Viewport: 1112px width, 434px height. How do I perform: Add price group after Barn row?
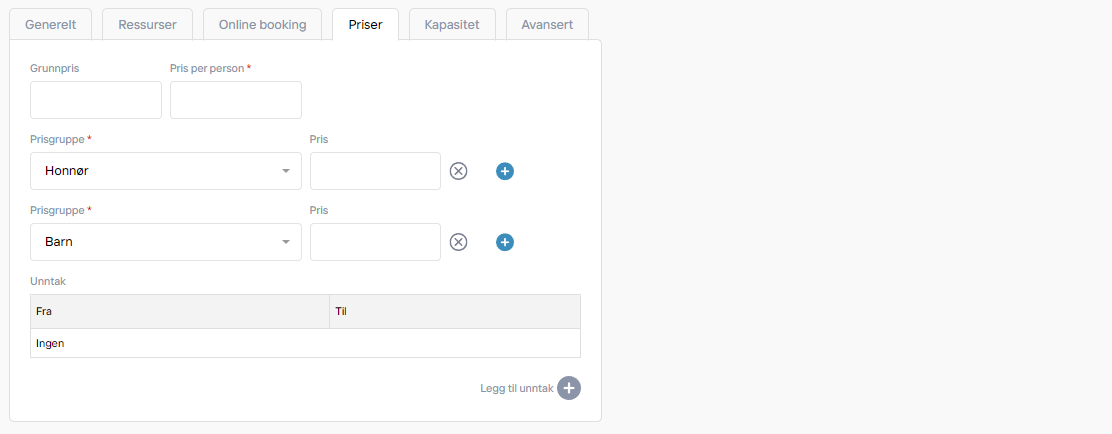504,242
